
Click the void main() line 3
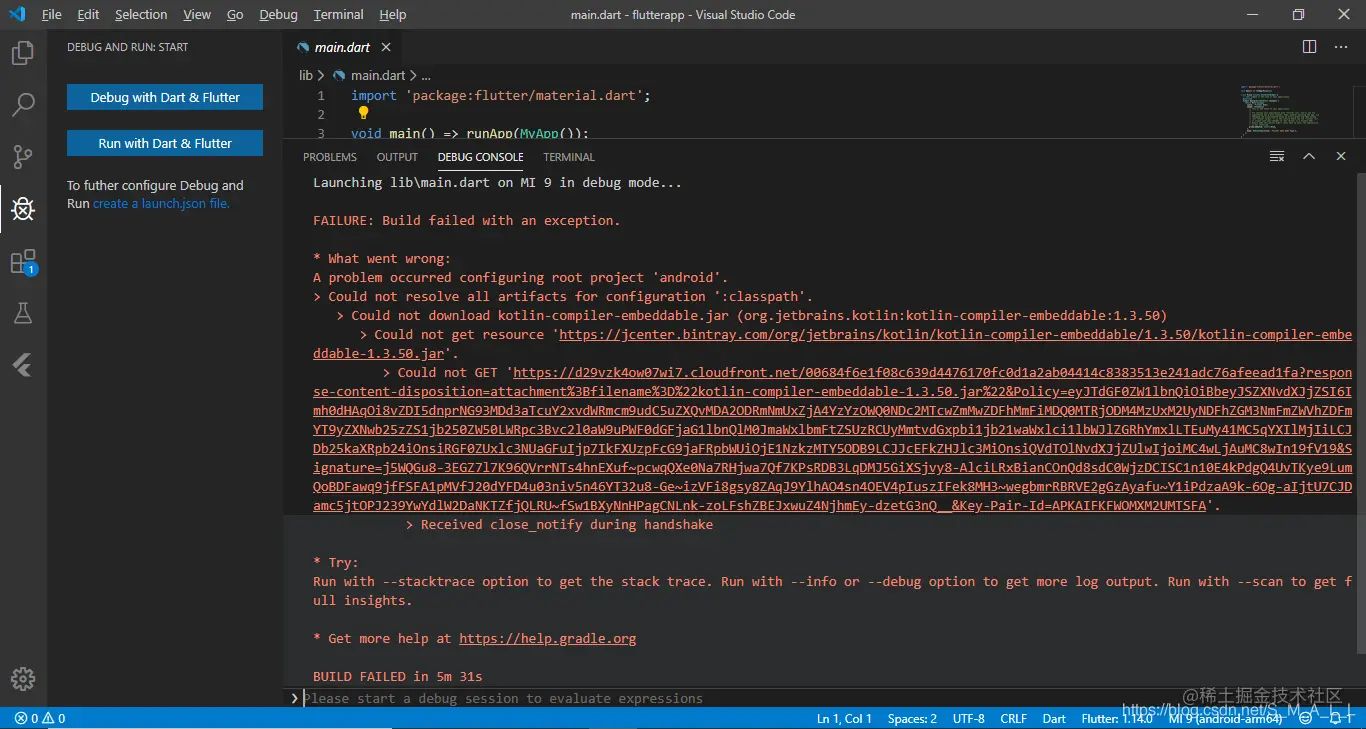tap(470, 133)
